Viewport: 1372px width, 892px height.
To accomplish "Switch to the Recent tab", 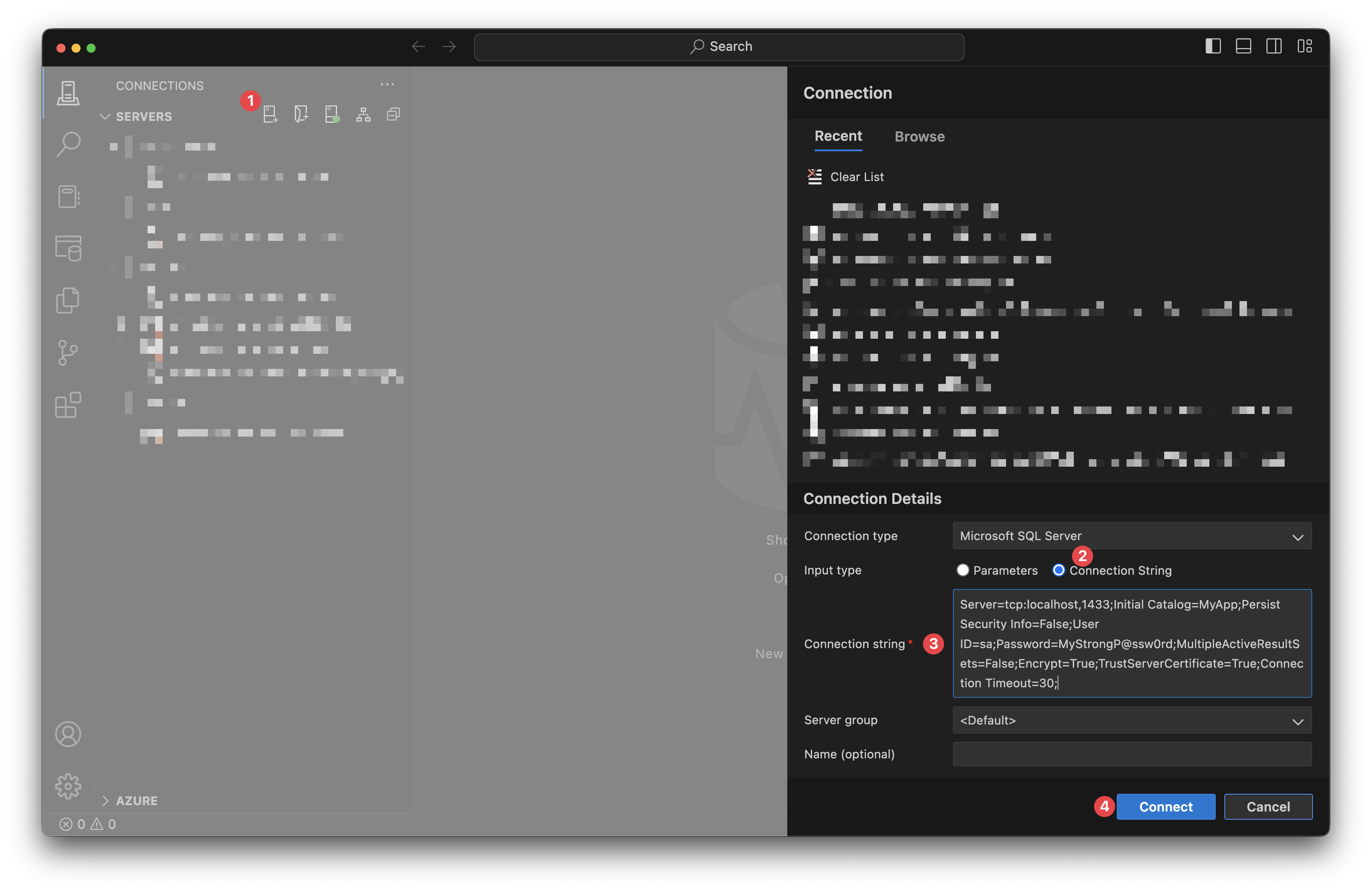I will click(838, 137).
